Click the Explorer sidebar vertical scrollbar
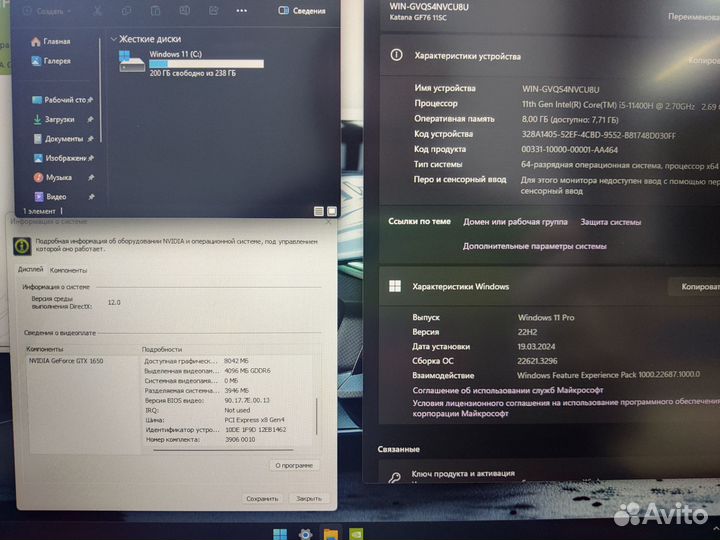The image size is (720, 540). pos(100,90)
